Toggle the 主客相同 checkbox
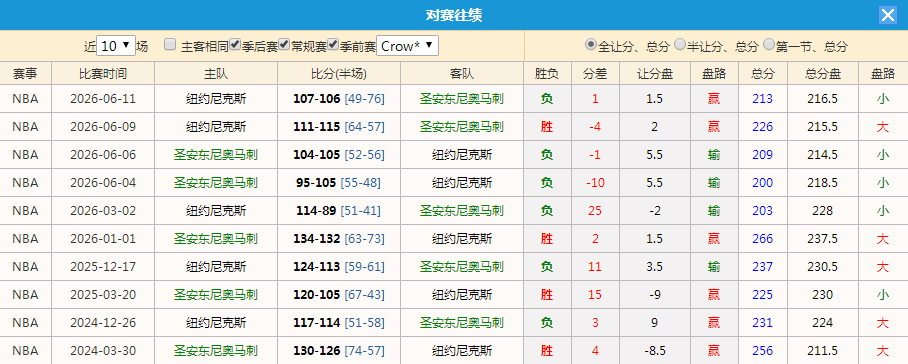The height and width of the screenshot is (364, 908). click(170, 45)
